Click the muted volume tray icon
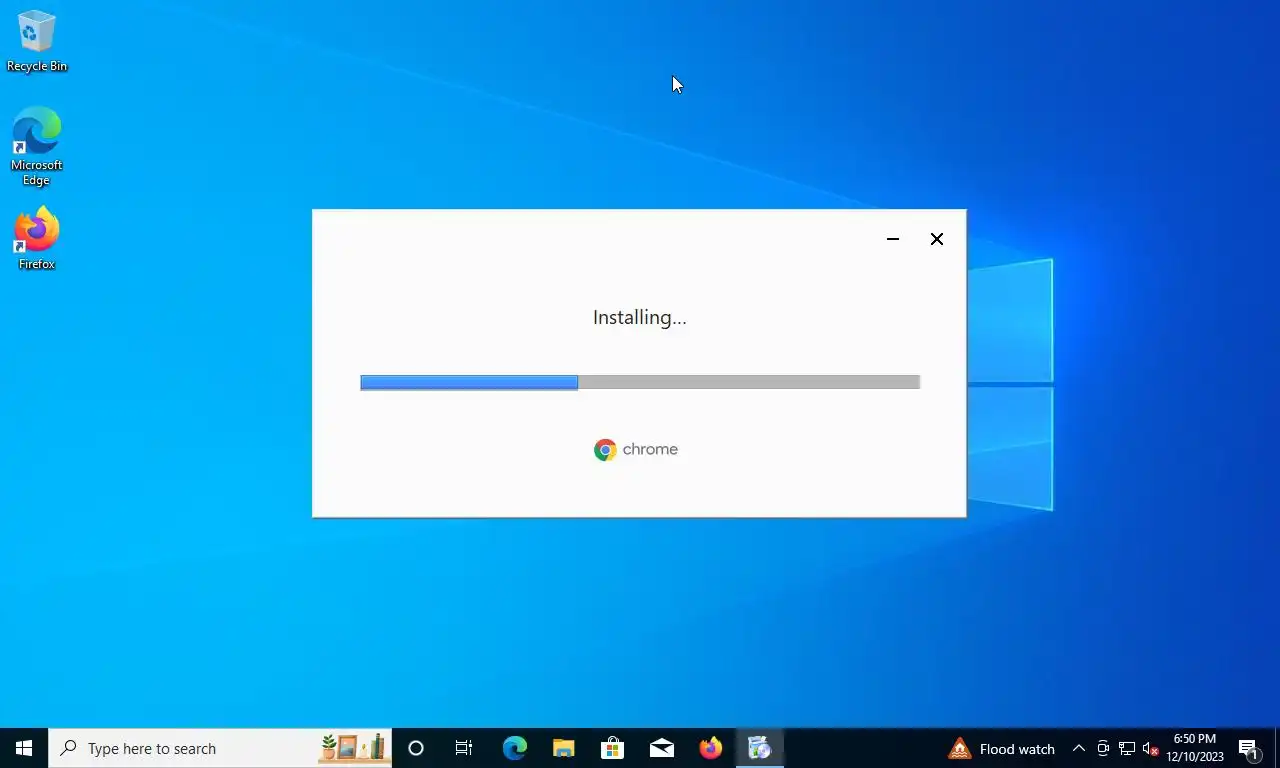Viewport: 1280px width, 768px height. click(x=1151, y=748)
